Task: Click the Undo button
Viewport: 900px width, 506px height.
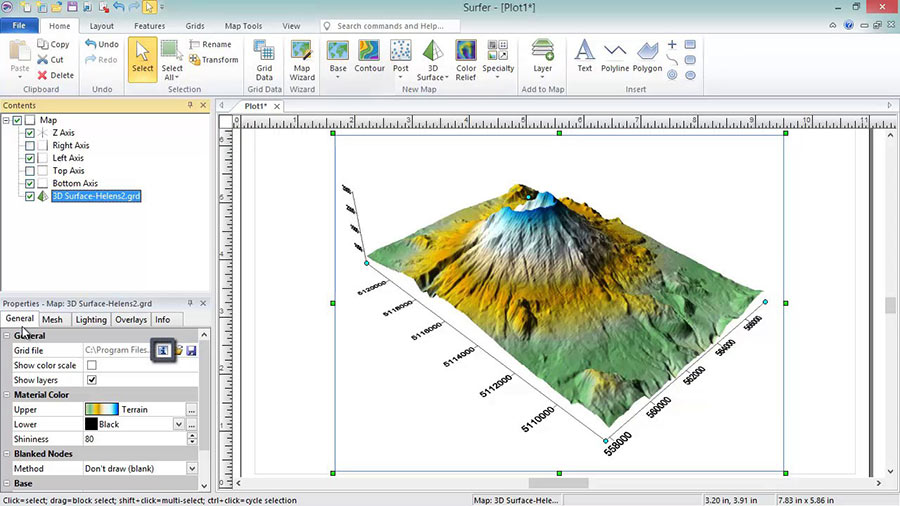Action: [102, 44]
